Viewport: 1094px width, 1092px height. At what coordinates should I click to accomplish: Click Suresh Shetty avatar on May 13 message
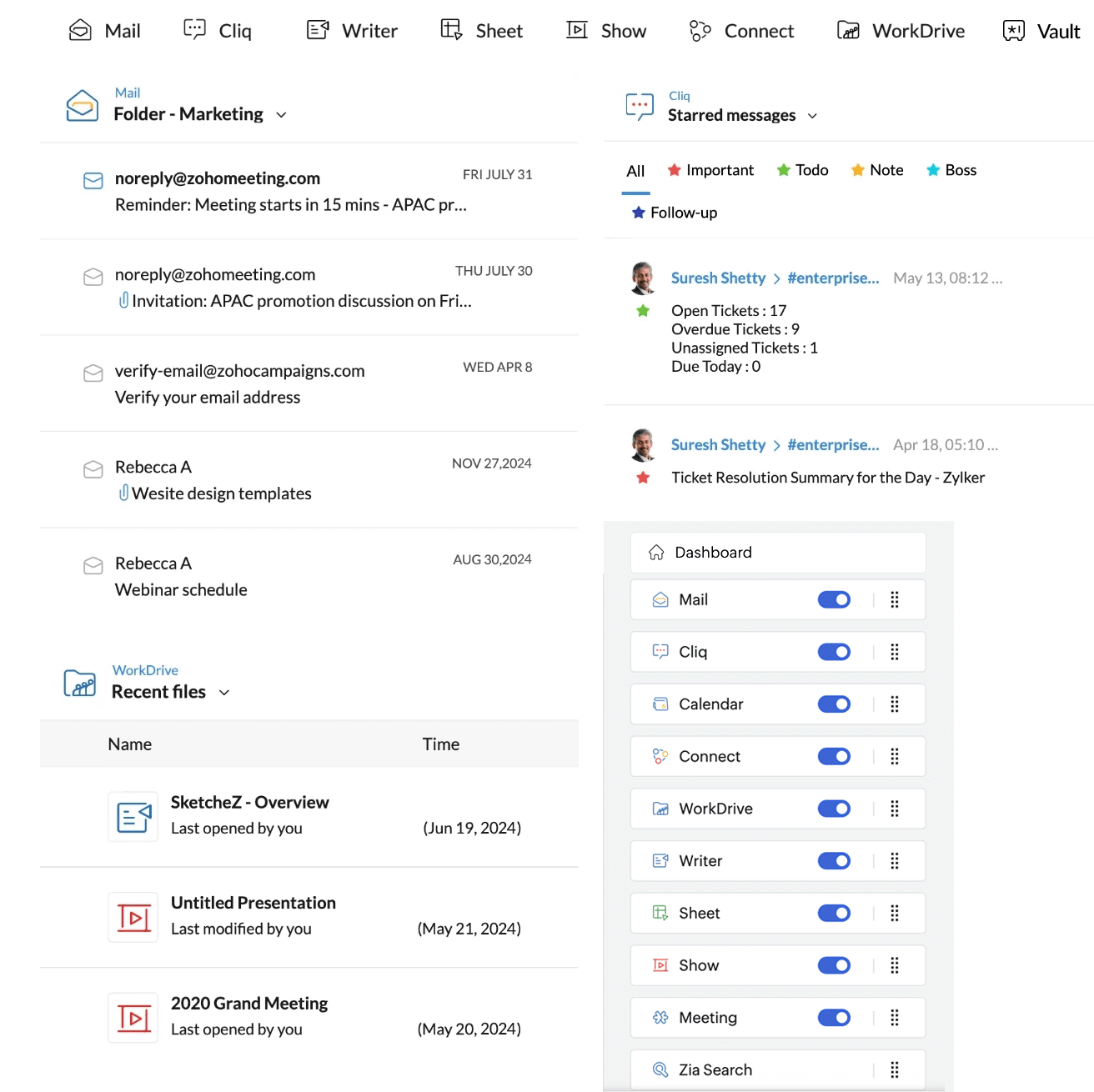pyautogui.click(x=643, y=278)
